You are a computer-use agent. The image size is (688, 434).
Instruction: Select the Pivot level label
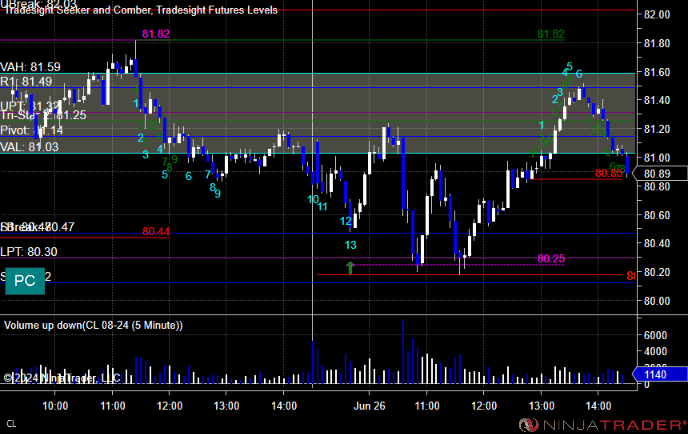point(32,130)
